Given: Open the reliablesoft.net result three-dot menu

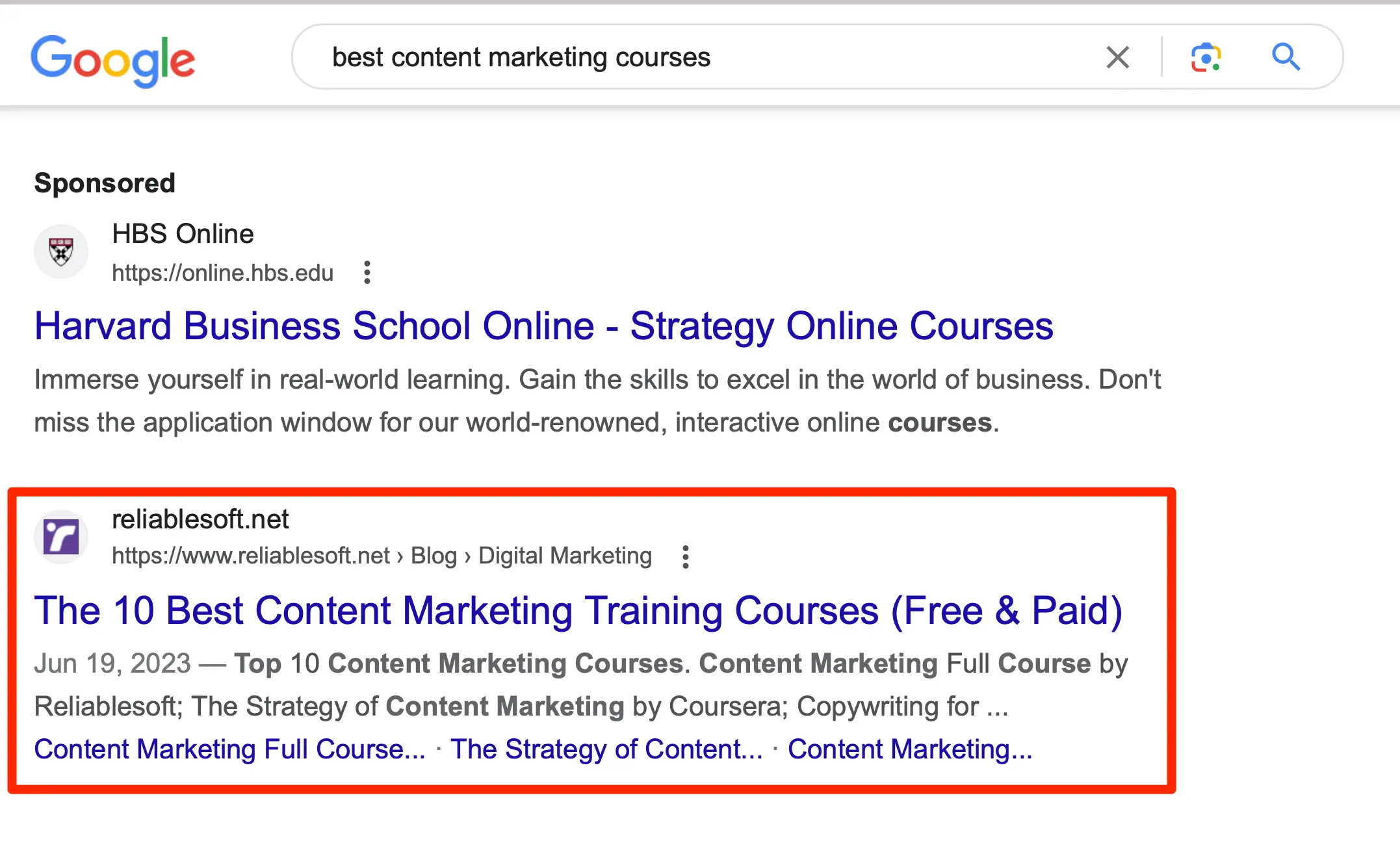Looking at the screenshot, I should click(x=685, y=557).
